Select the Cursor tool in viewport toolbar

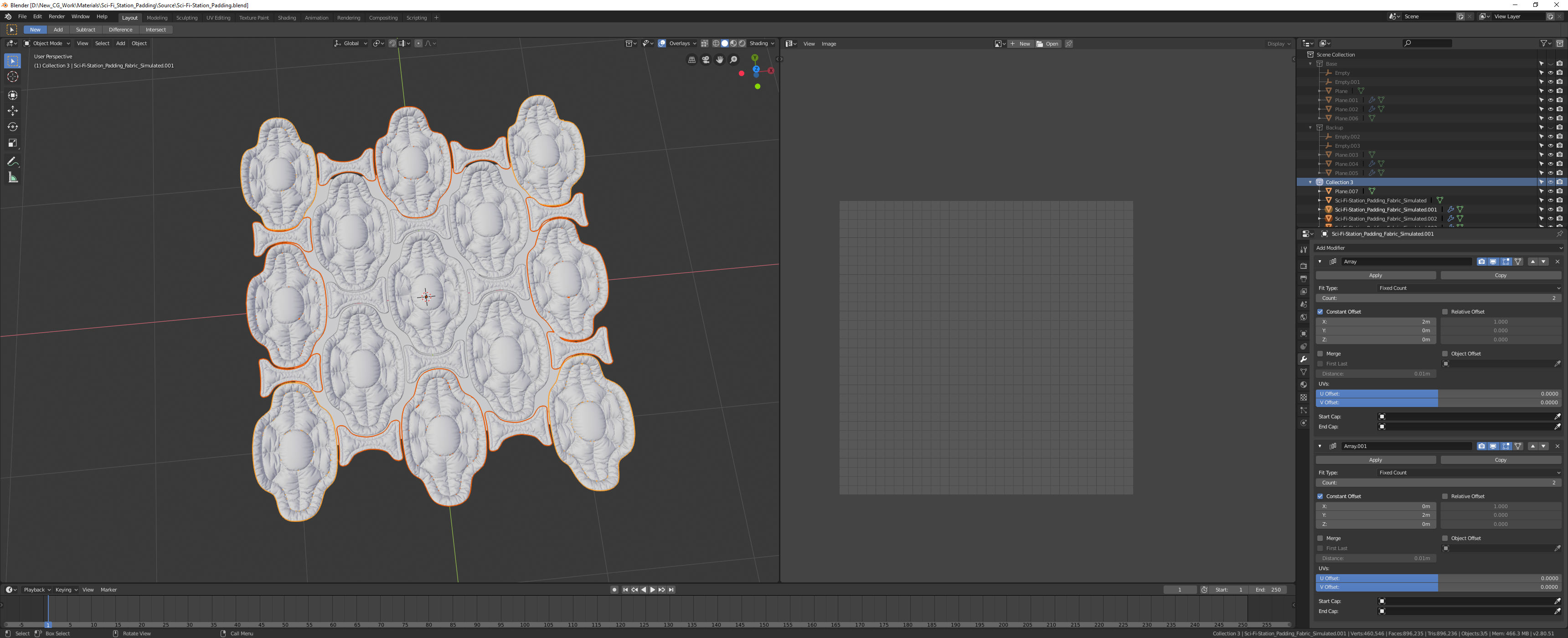coord(13,77)
